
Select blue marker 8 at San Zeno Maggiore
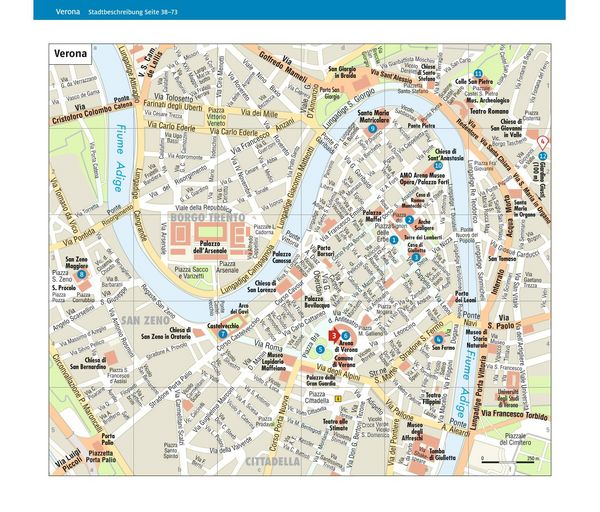[x=81, y=274]
